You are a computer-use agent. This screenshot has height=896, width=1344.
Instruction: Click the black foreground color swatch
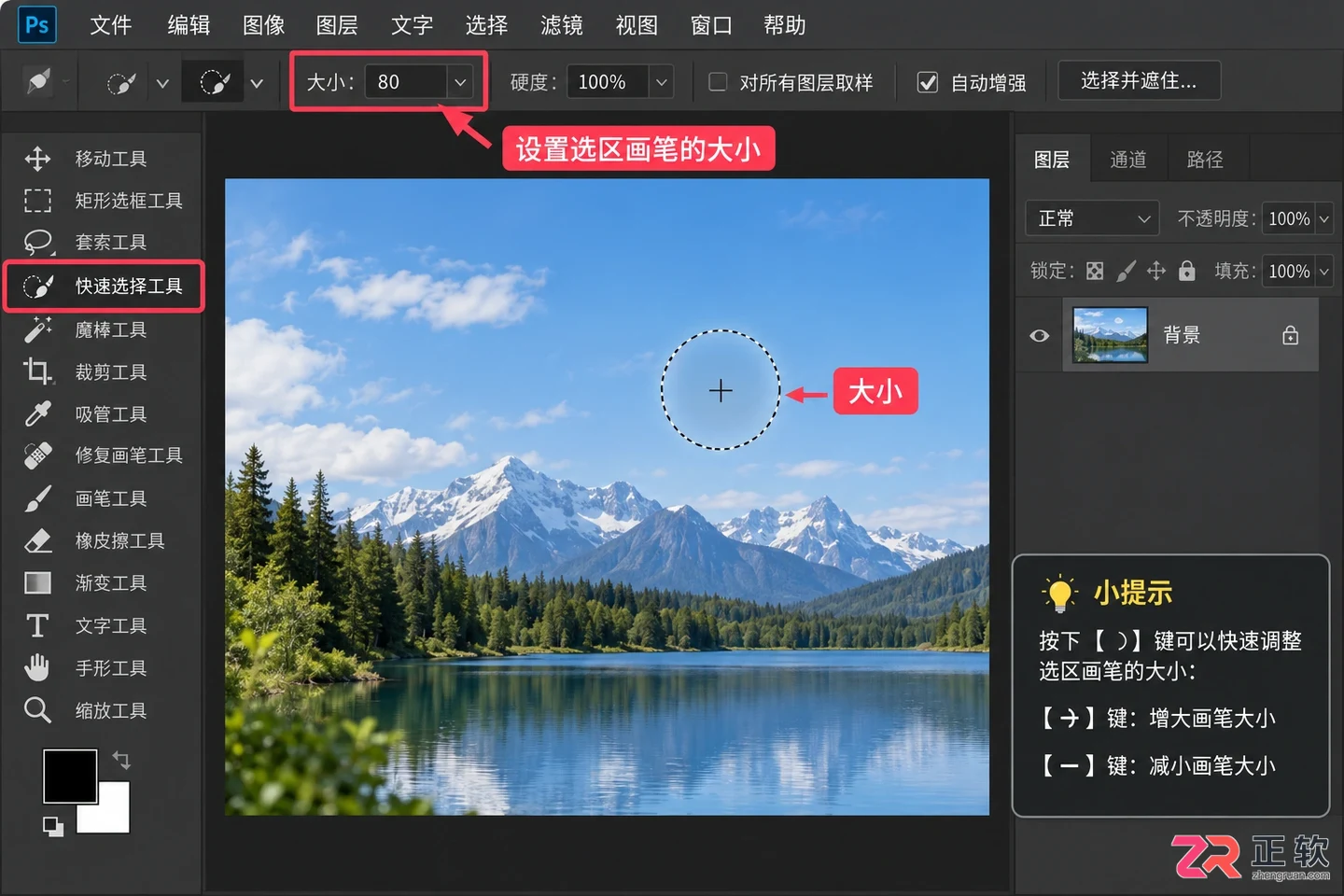pyautogui.click(x=70, y=776)
